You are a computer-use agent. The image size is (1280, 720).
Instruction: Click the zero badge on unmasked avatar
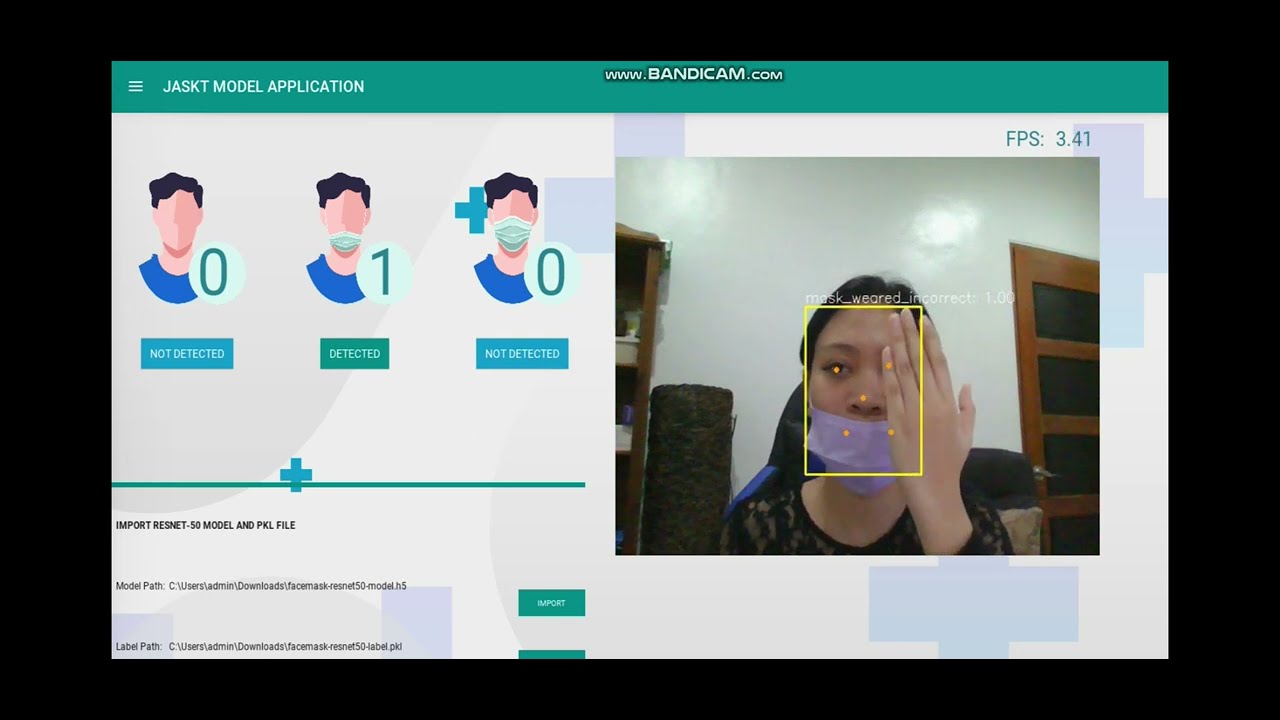[x=215, y=273]
